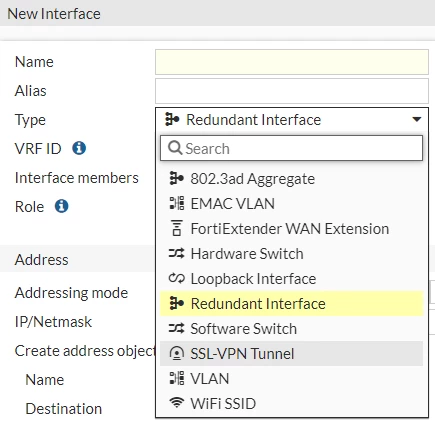This screenshot has width=435, height=430.
Task: Click the 802.3ad Aggregate icon
Action: [x=176, y=178]
